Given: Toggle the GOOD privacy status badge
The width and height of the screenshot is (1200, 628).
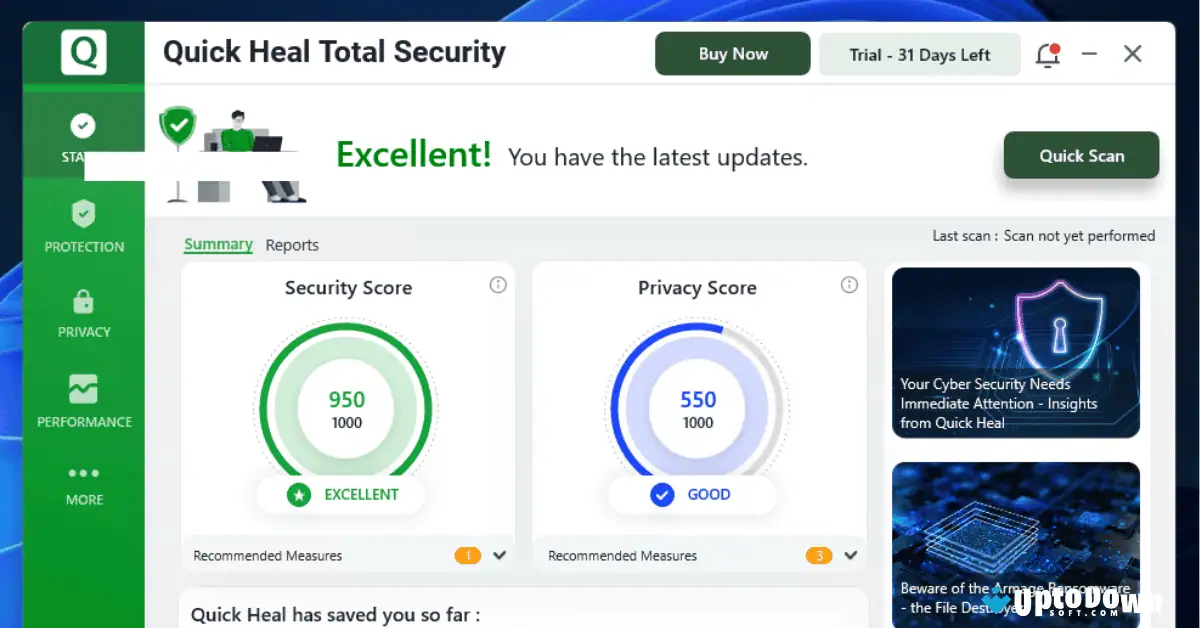Looking at the screenshot, I should click(x=691, y=494).
